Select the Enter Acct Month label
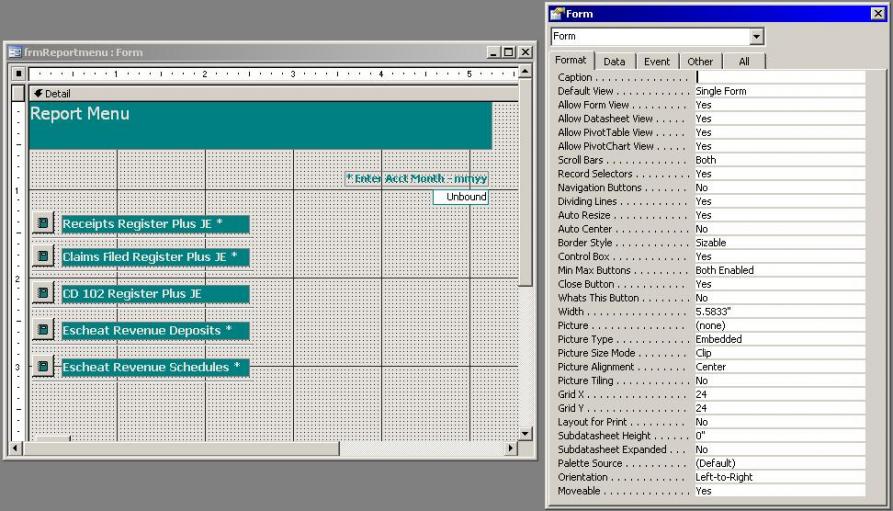This screenshot has height=511, width=893. coord(417,179)
